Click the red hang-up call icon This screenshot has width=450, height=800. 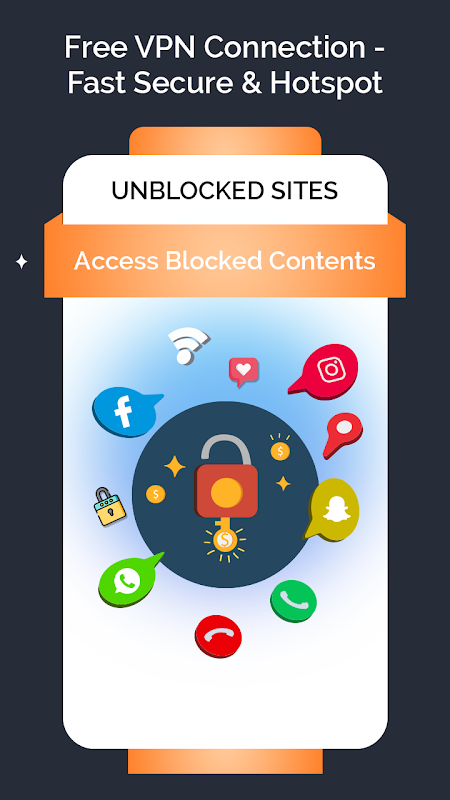coord(218,636)
